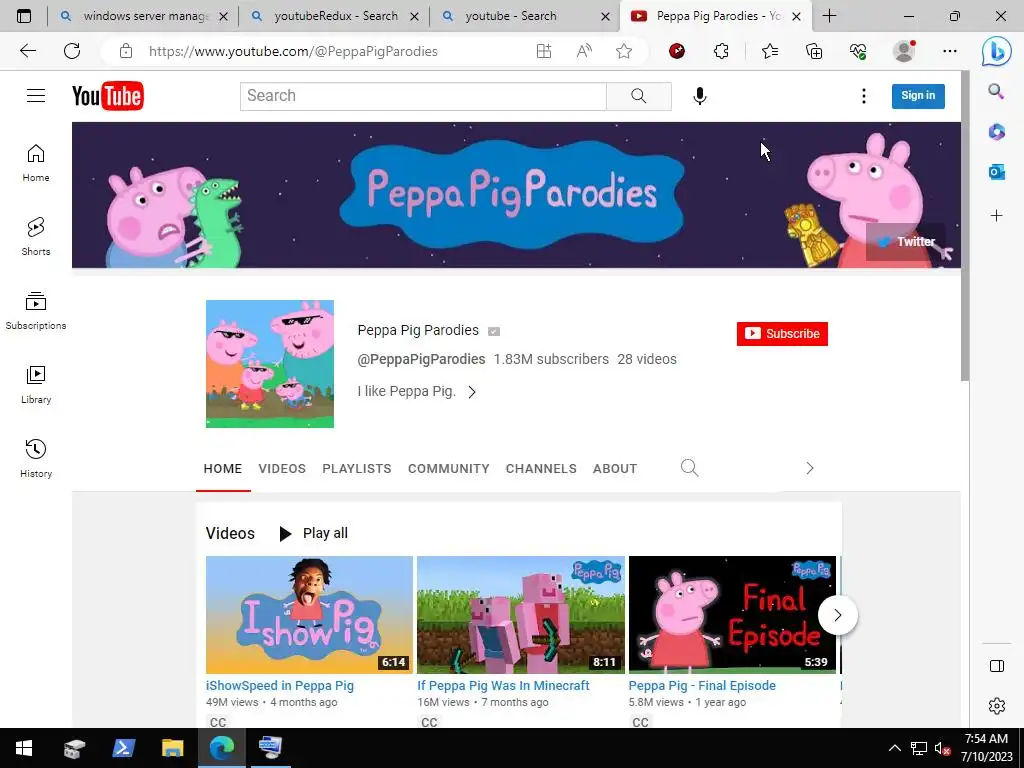This screenshot has height=768, width=1024.
Task: Switch to the COMMUNITY tab
Action: (x=449, y=468)
